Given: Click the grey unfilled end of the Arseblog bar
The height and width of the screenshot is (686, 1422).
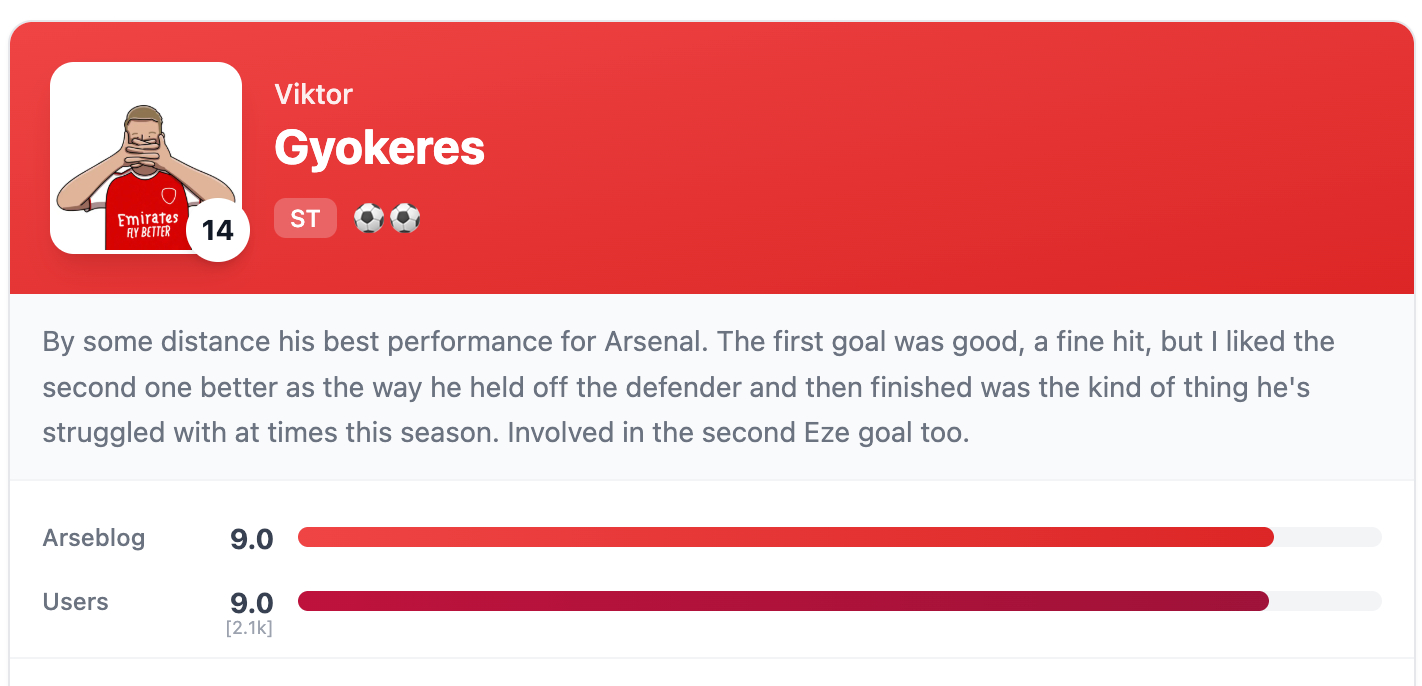Looking at the screenshot, I should coord(1327,537).
